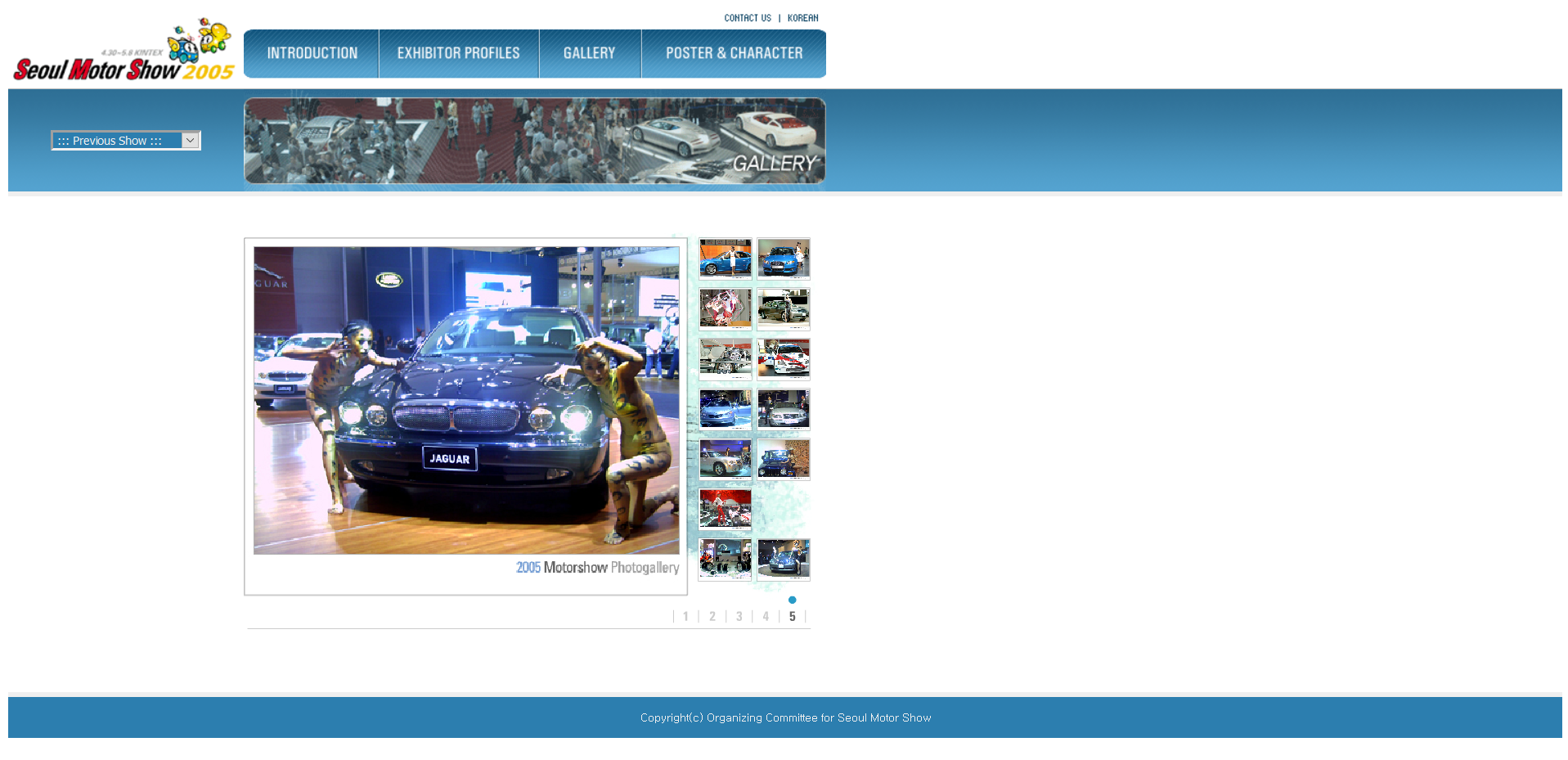Viewport: 1568px width, 760px height.
Task: Go to gallery page 4
Action: pos(766,617)
